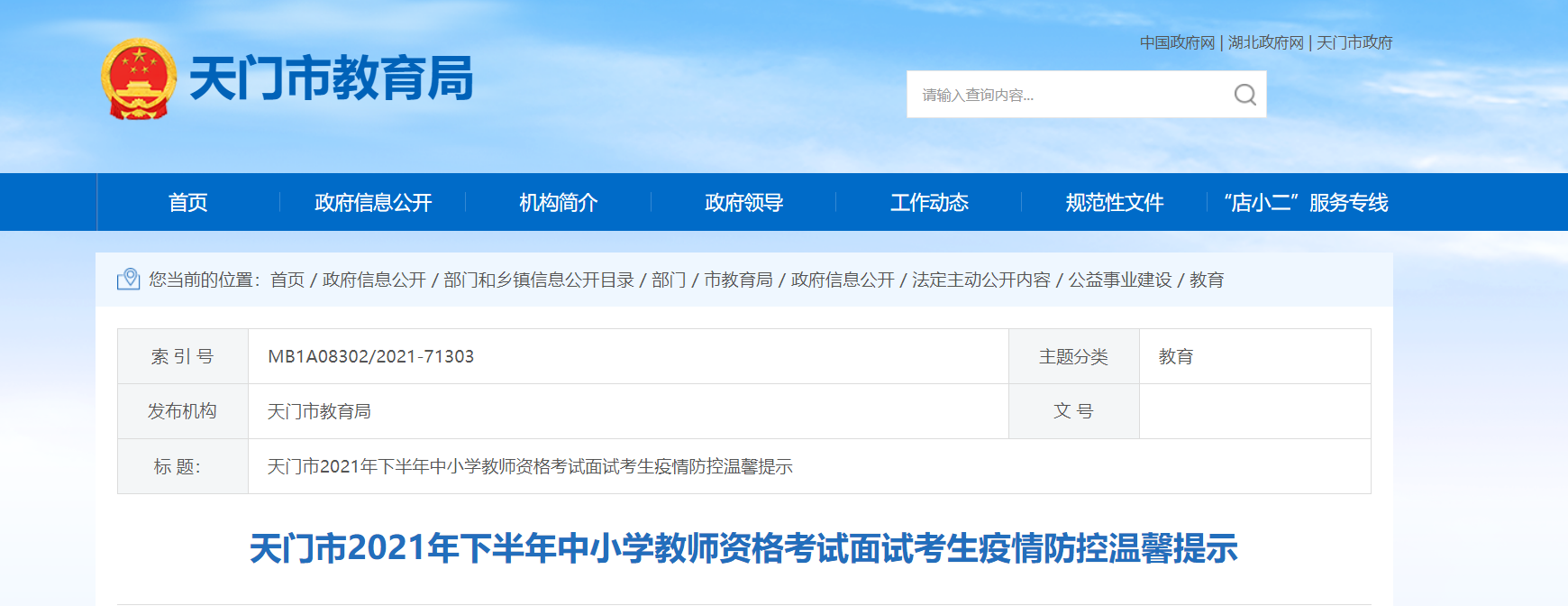The height and width of the screenshot is (606, 1568).
Task: Click the national emblem logo
Action: pyautogui.click(x=138, y=78)
